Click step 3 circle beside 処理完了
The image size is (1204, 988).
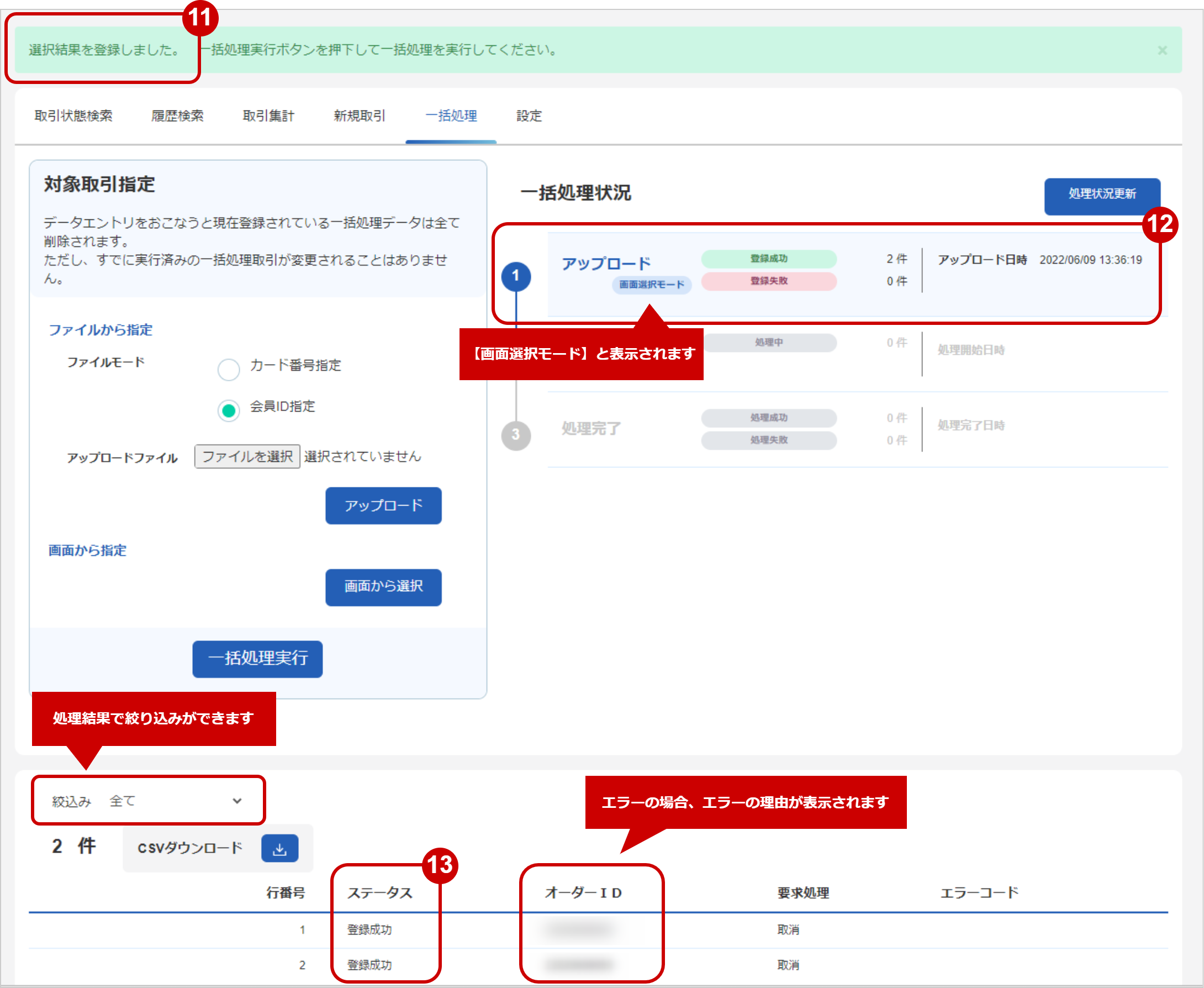coord(516,435)
